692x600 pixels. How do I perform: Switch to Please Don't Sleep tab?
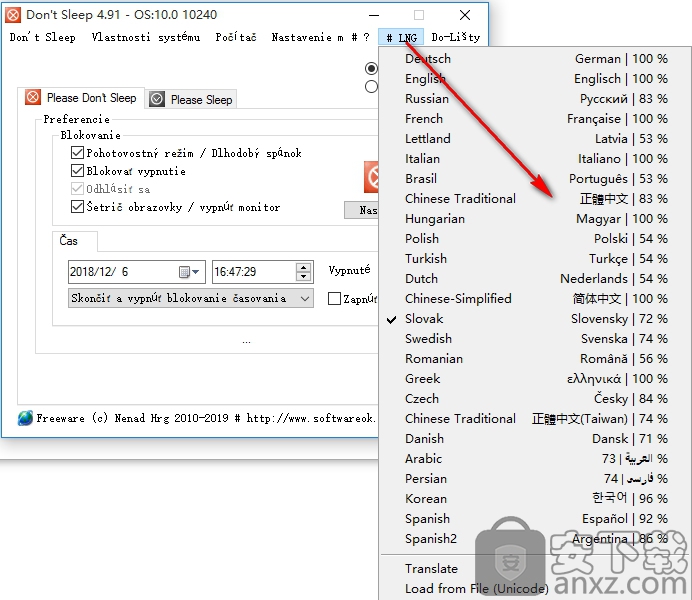point(80,98)
